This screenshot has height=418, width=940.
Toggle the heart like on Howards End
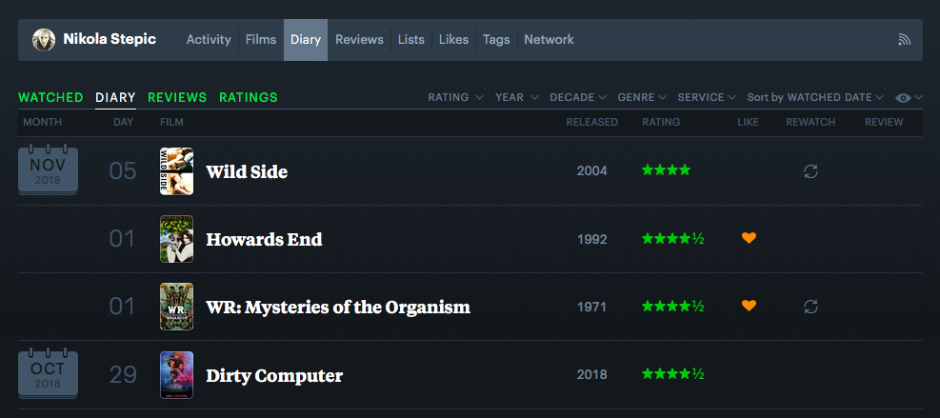pyautogui.click(x=749, y=238)
